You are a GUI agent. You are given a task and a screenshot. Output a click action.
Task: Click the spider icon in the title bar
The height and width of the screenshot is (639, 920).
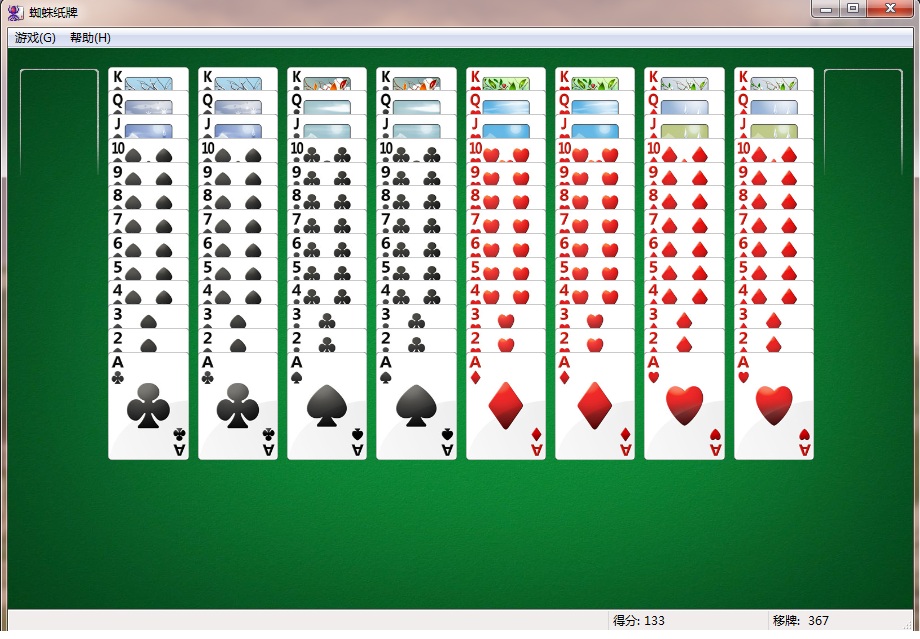15,12
